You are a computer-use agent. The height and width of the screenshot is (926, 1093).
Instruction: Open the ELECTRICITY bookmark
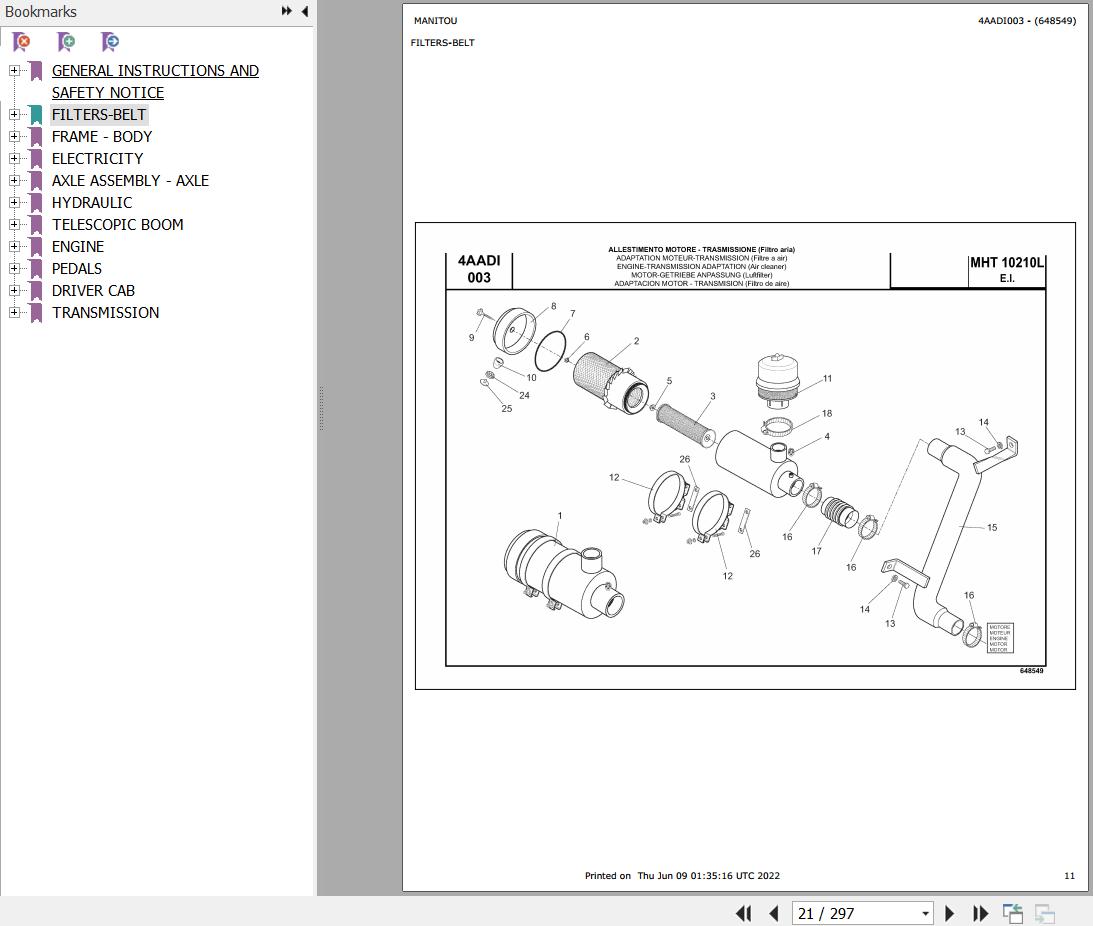point(98,158)
